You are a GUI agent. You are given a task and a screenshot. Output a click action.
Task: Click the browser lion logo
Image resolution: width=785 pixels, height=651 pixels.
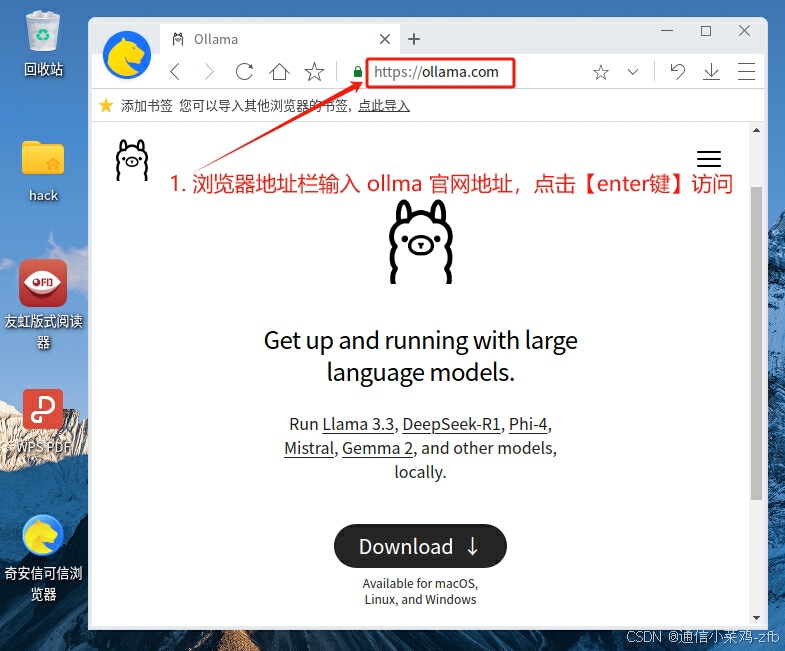point(127,55)
